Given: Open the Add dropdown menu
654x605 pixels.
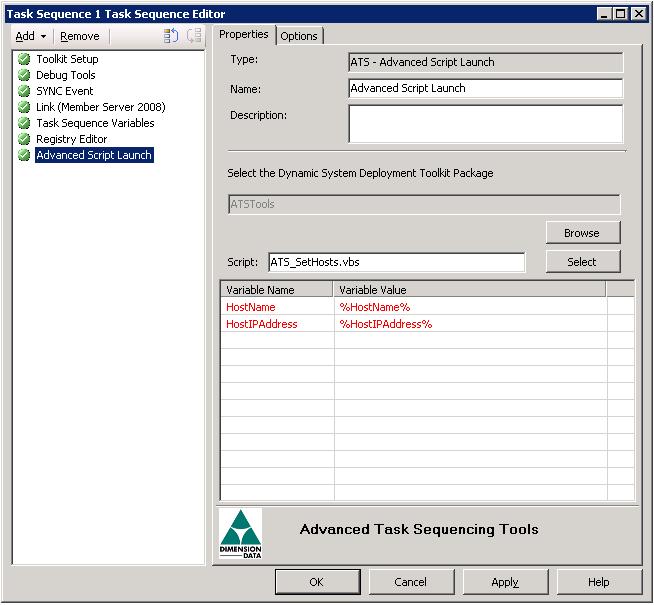Looking at the screenshot, I should 30,36.
